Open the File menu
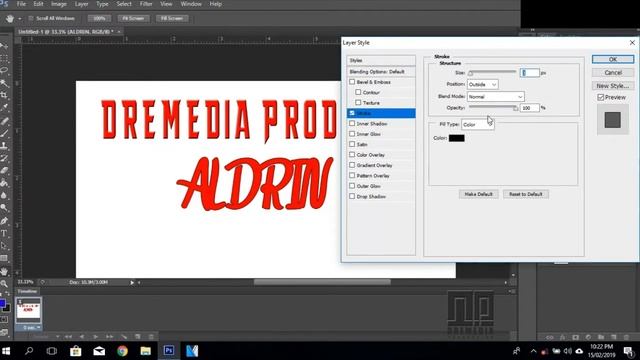This screenshot has width=640, height=360. 21,4
